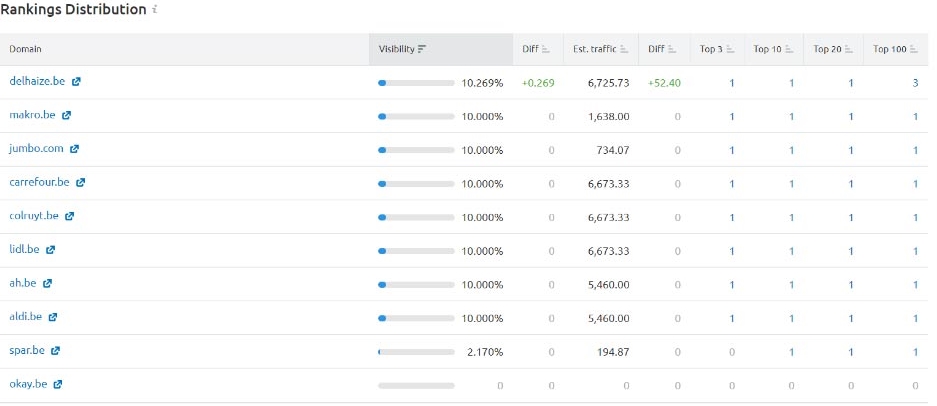937x406 pixels.
Task: Click sort icon in Visibility column header
Action: click(422, 49)
